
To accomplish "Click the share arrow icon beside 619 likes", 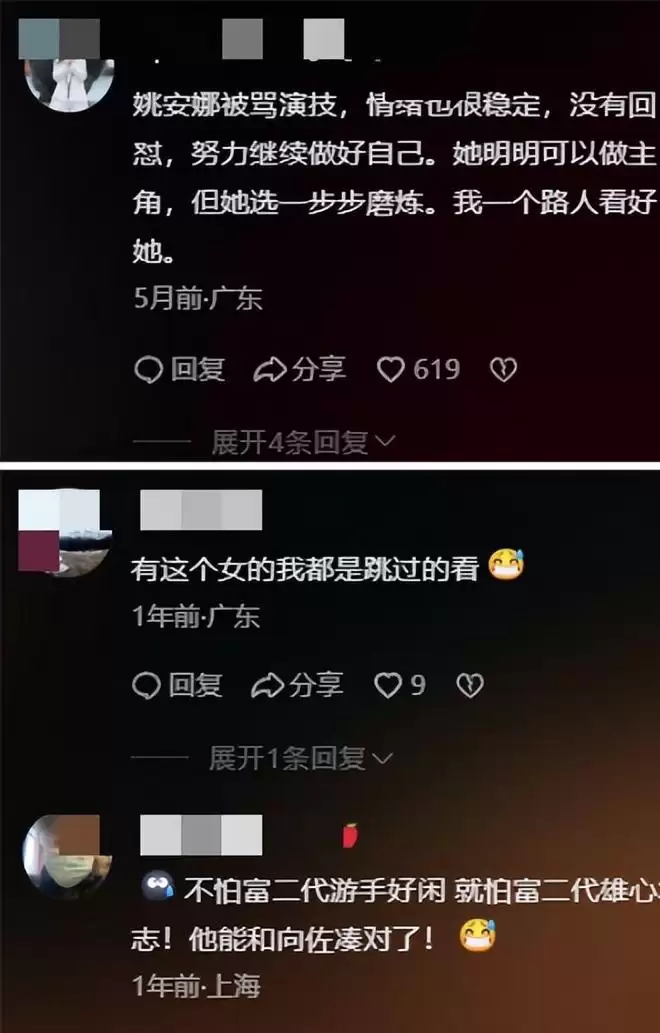I will click(x=269, y=370).
